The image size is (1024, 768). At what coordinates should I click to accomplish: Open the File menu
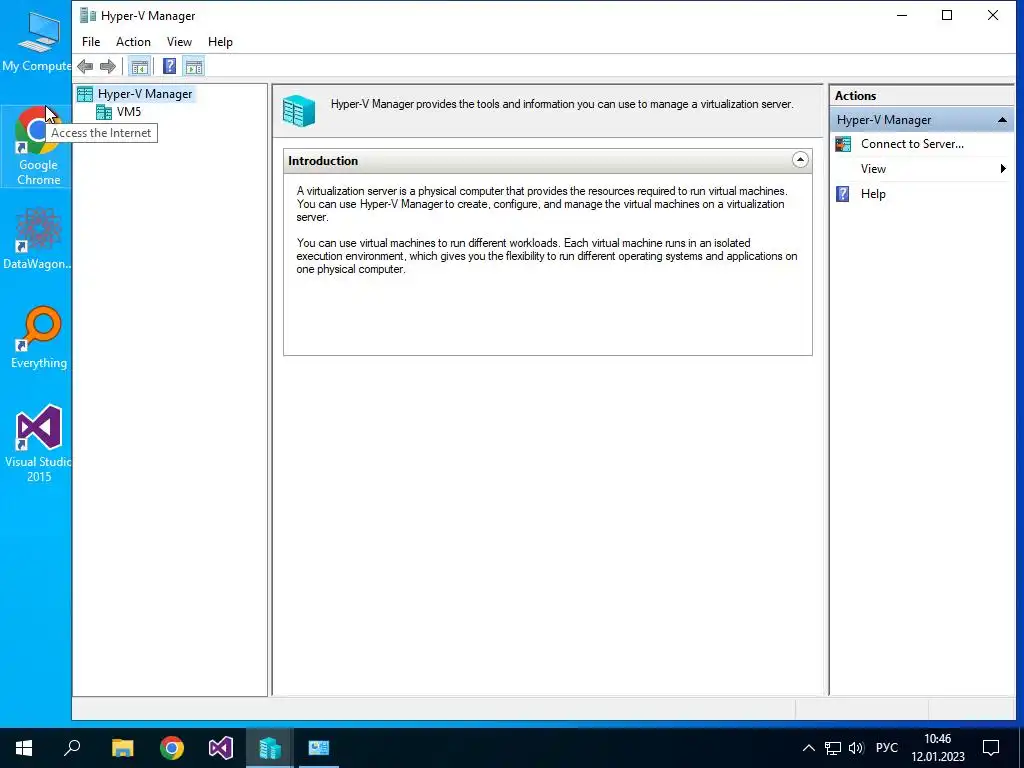click(x=91, y=42)
